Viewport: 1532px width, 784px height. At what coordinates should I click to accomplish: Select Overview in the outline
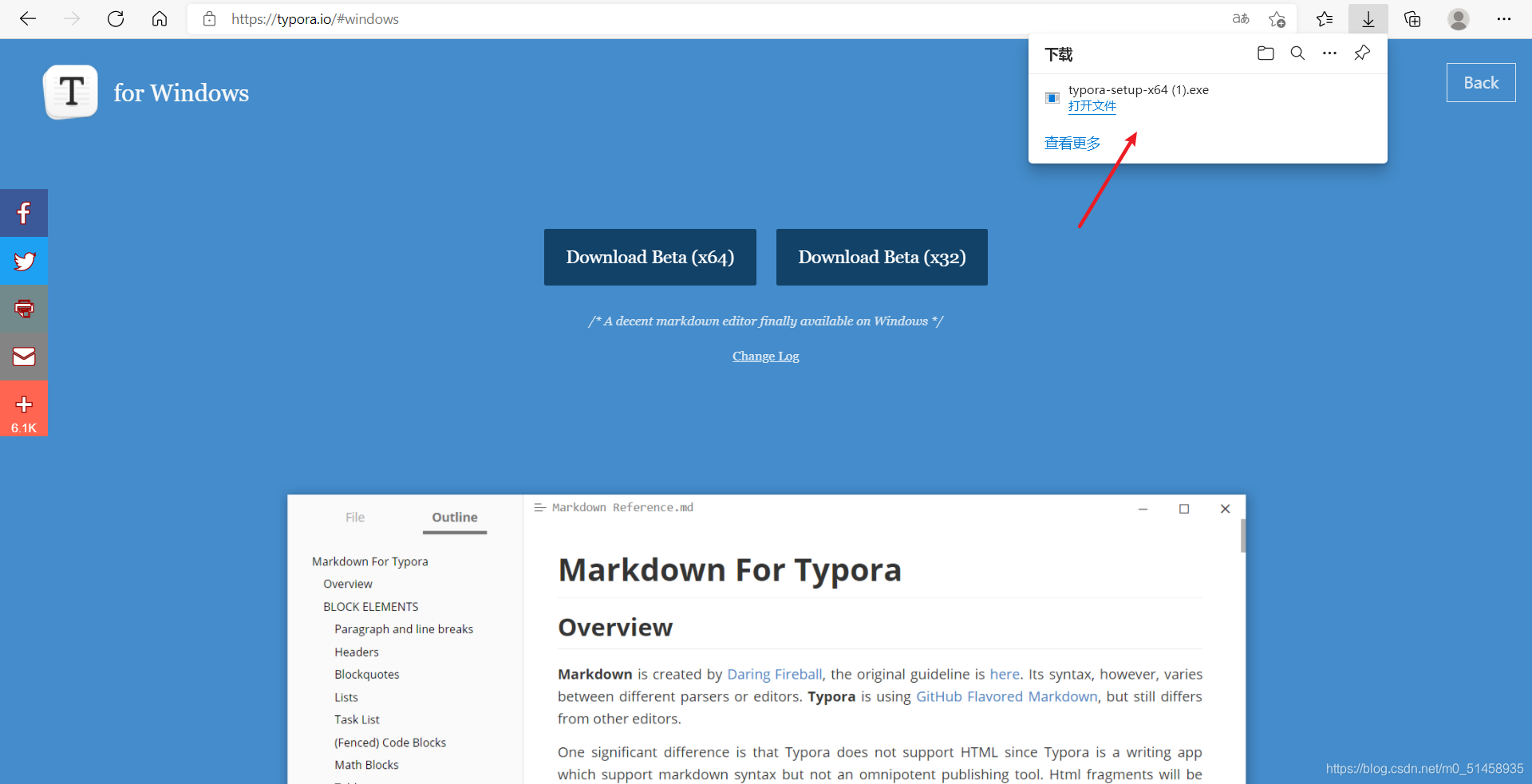coord(348,584)
